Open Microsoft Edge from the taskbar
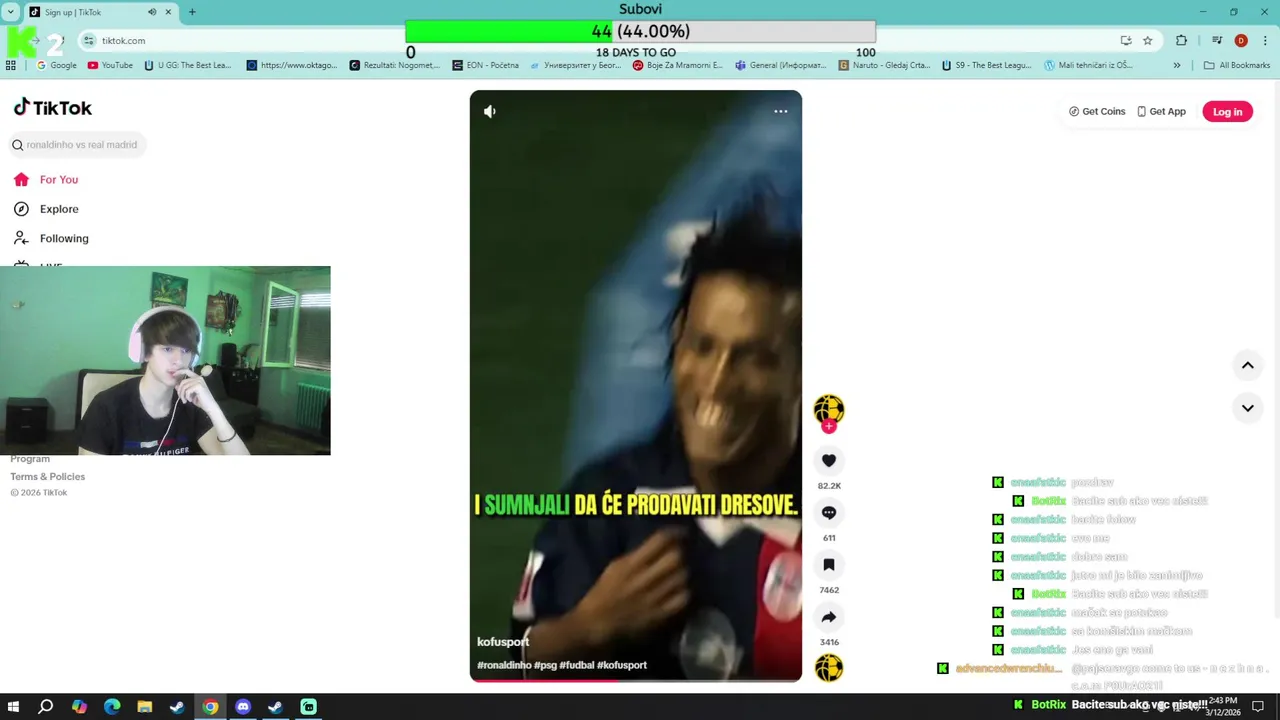 [x=112, y=707]
